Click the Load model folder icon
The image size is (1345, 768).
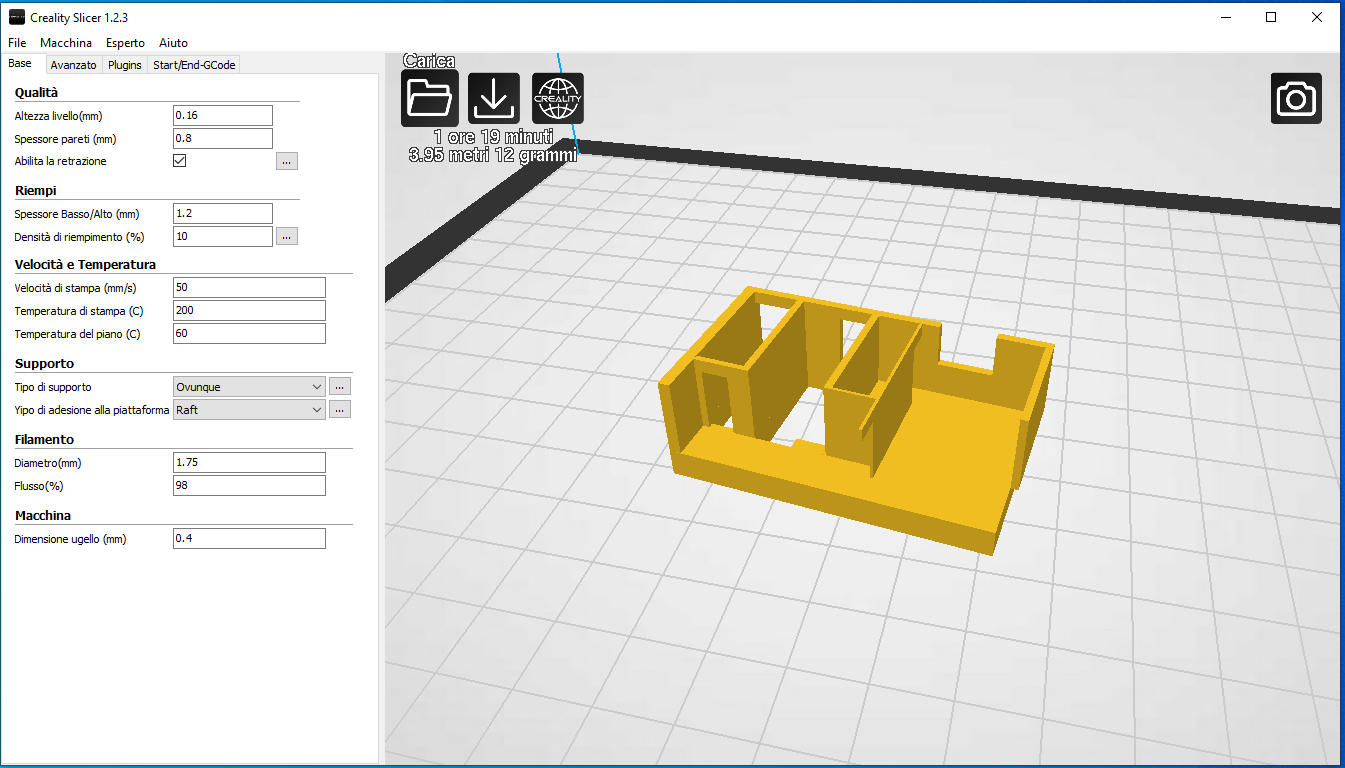pos(430,98)
